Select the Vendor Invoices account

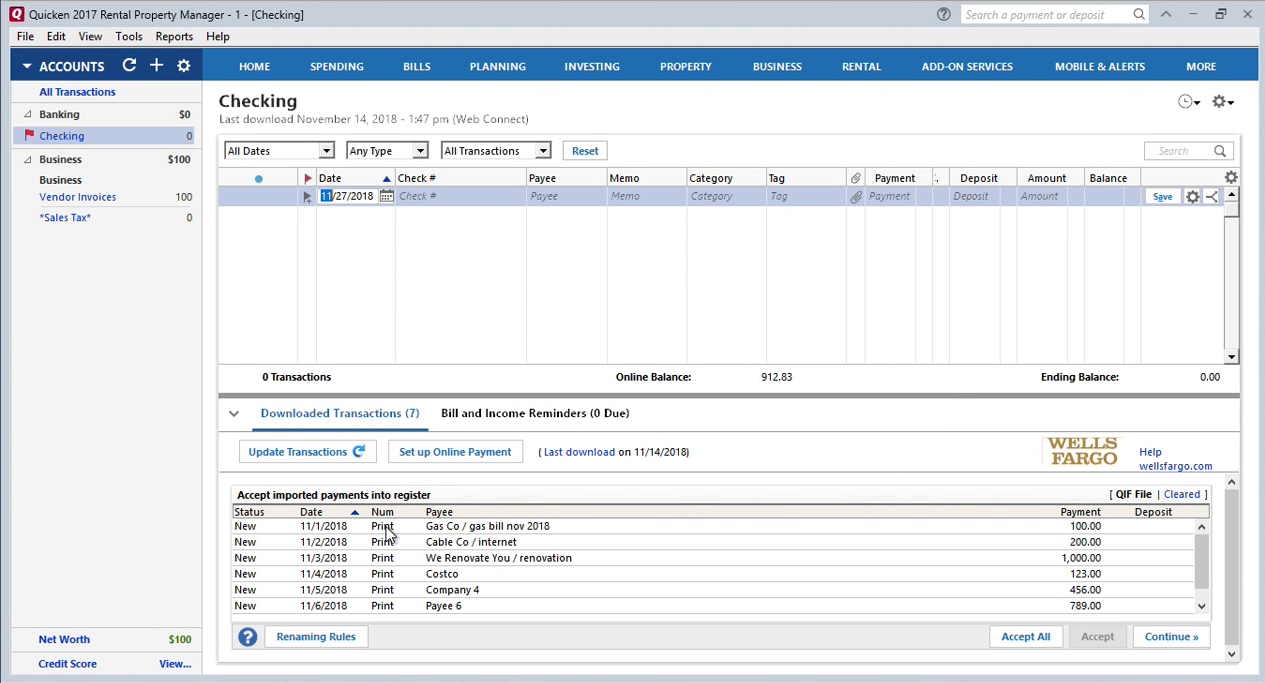tap(78, 197)
